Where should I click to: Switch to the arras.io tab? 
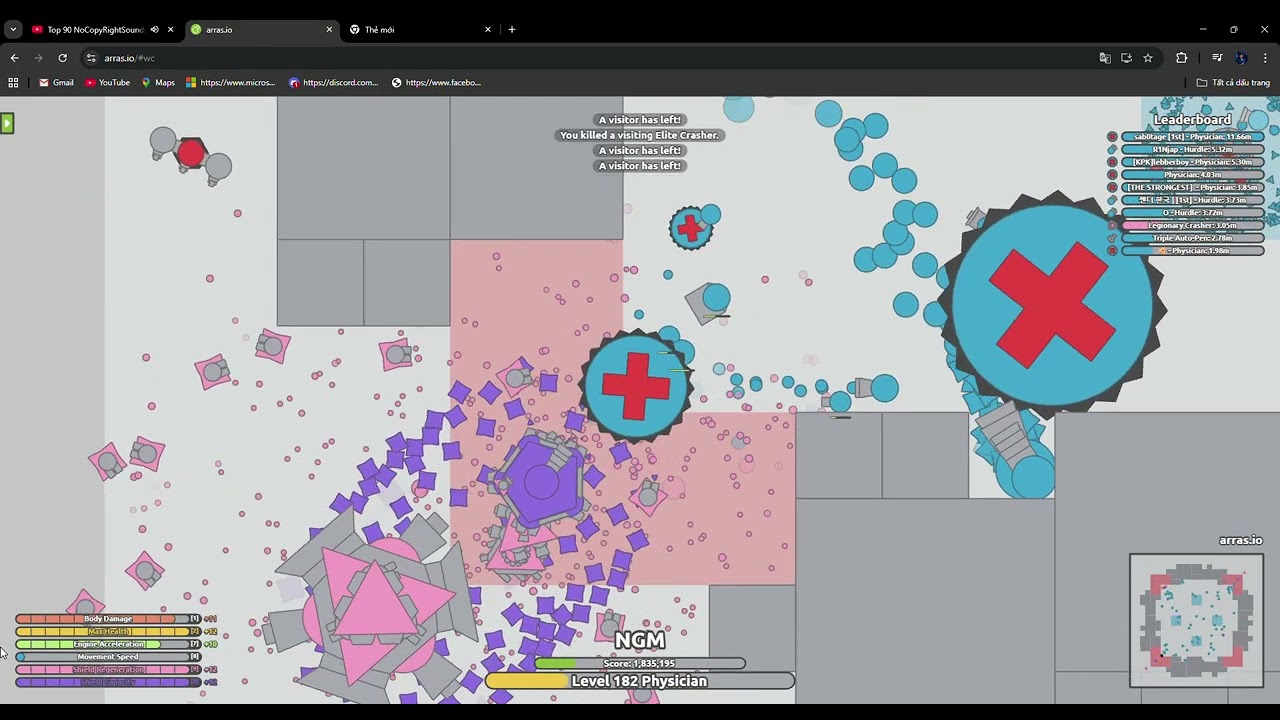(260, 30)
